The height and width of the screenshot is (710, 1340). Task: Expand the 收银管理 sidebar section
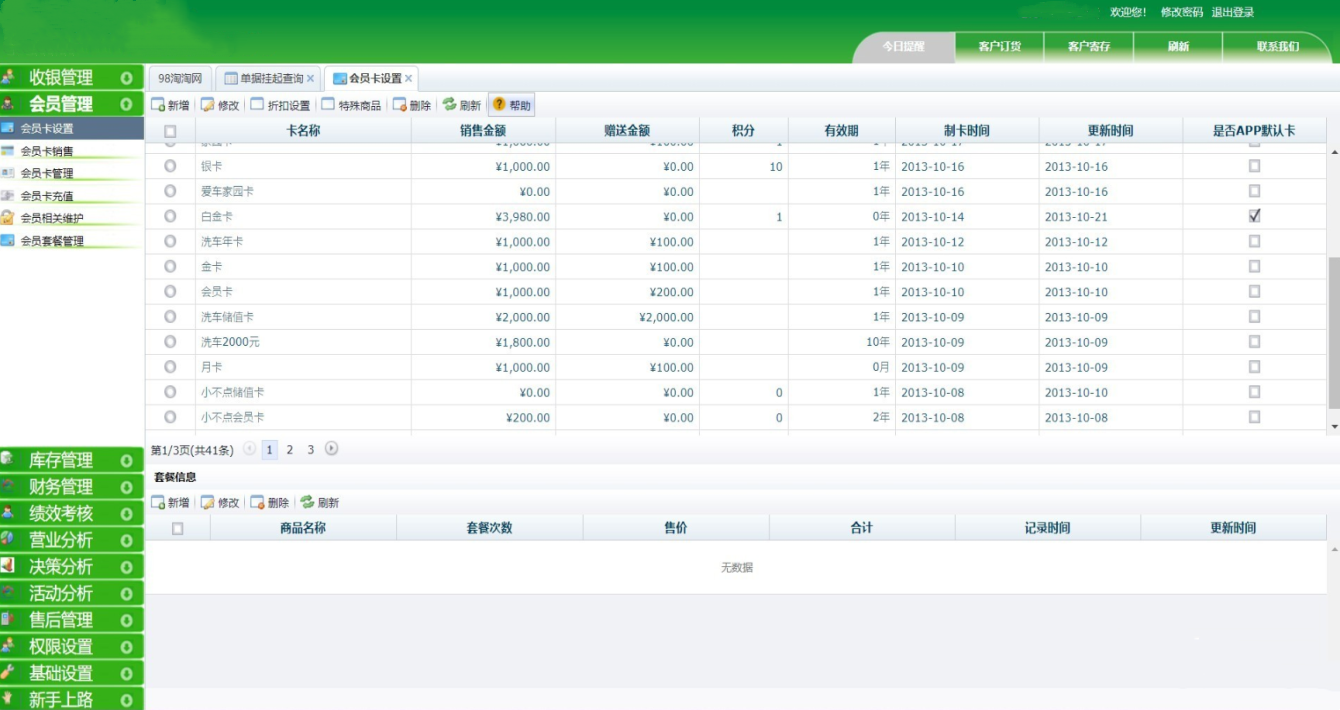(x=72, y=77)
